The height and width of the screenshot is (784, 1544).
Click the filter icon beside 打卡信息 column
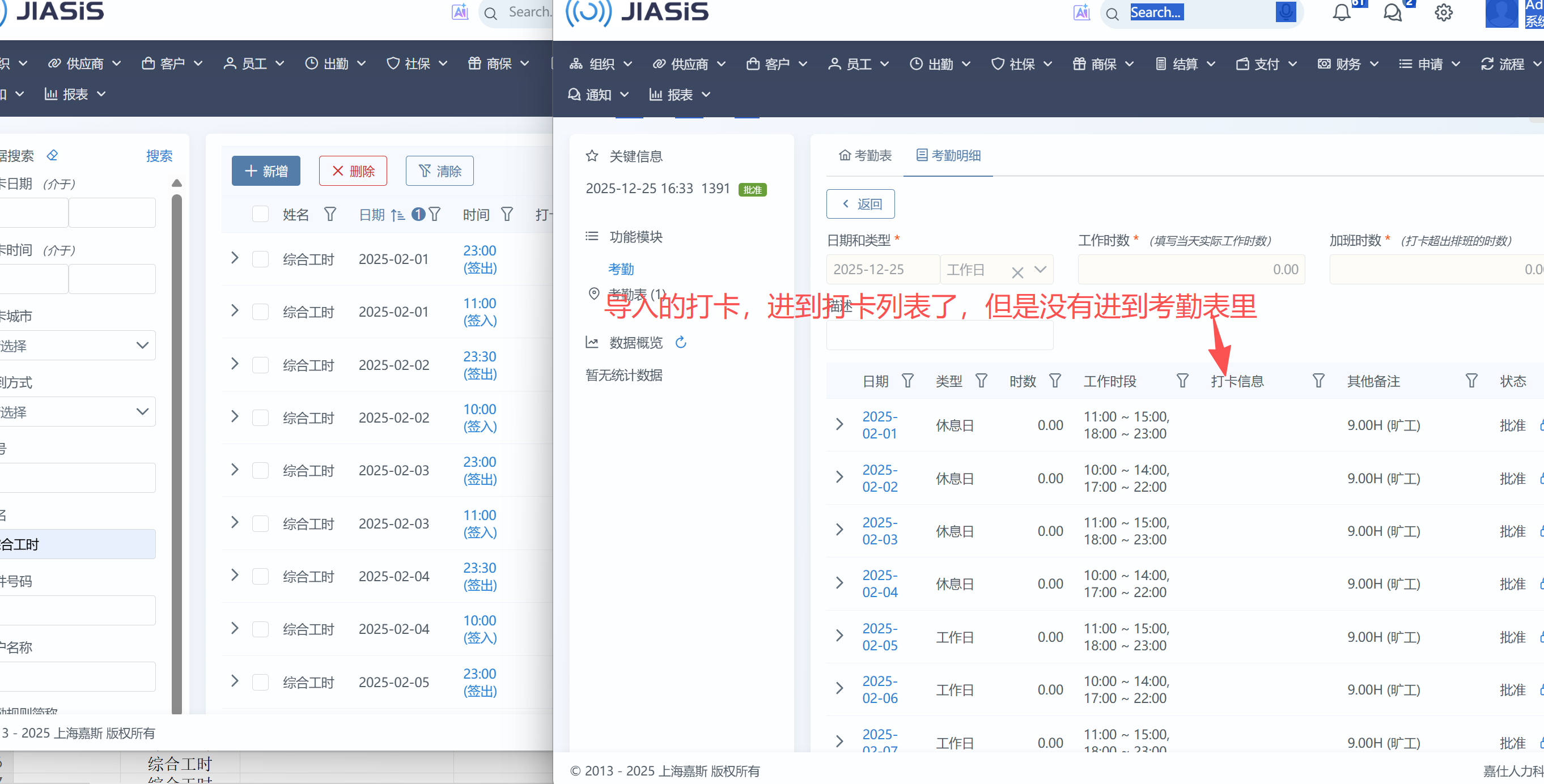(x=1318, y=381)
